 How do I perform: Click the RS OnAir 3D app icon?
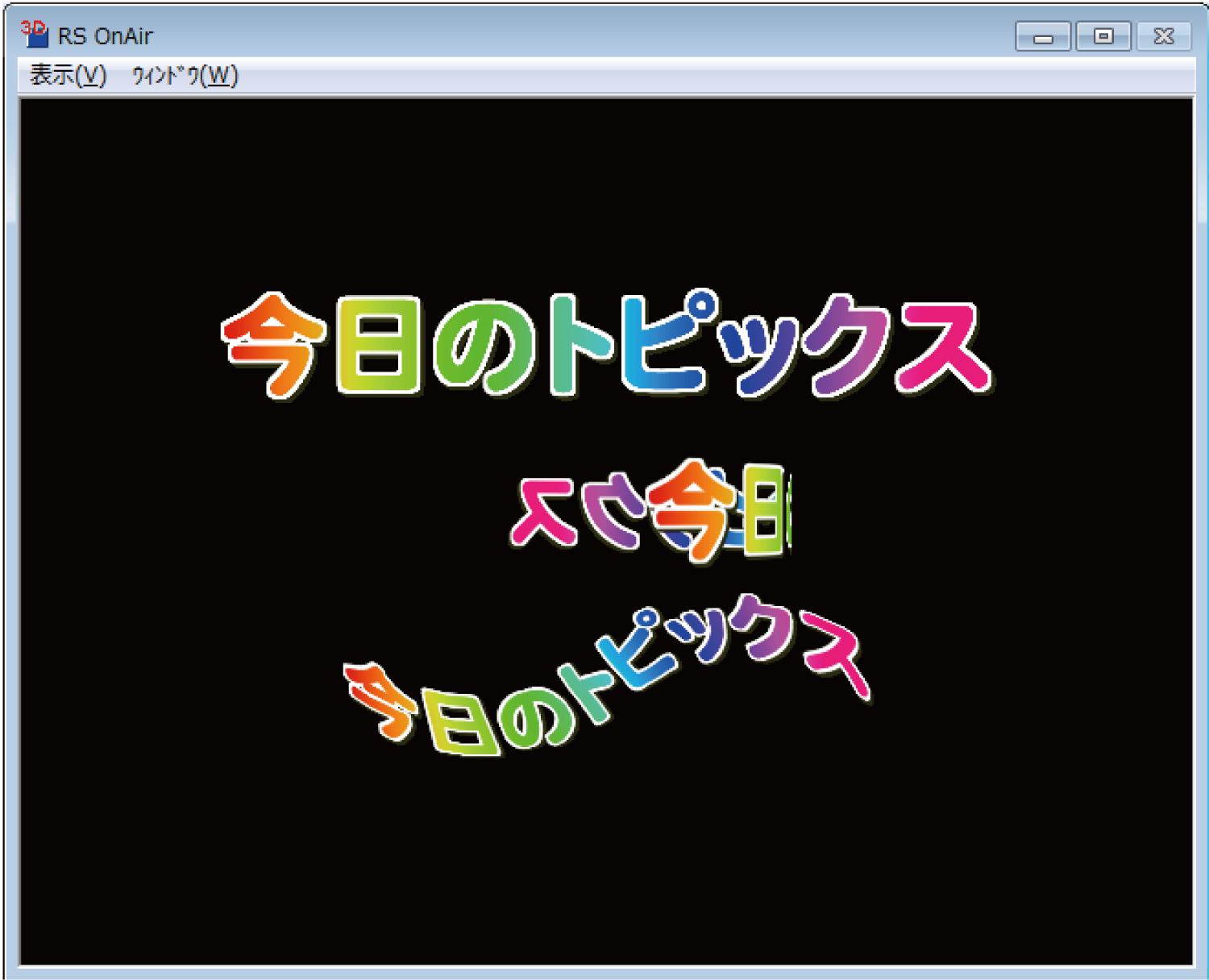(x=34, y=35)
